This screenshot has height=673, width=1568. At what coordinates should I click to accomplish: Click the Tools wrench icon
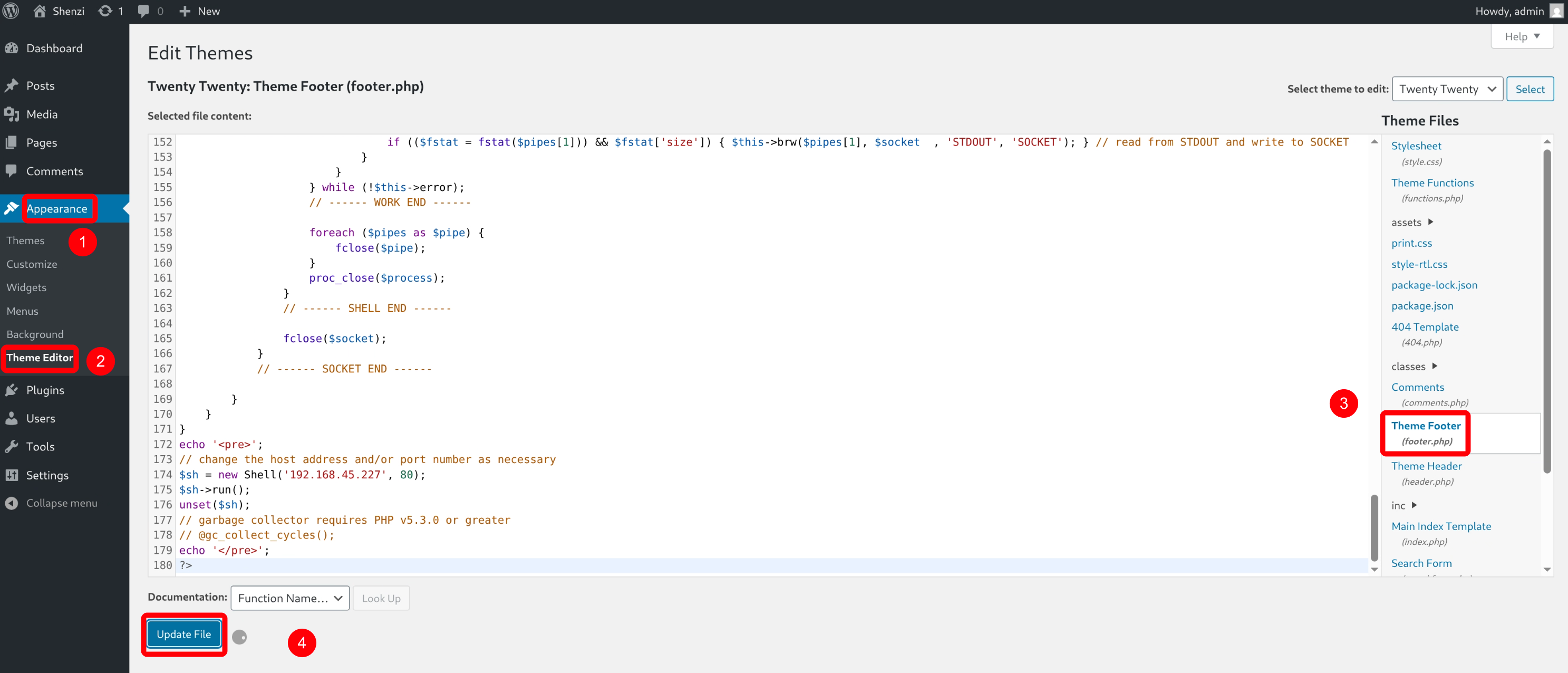coord(12,446)
